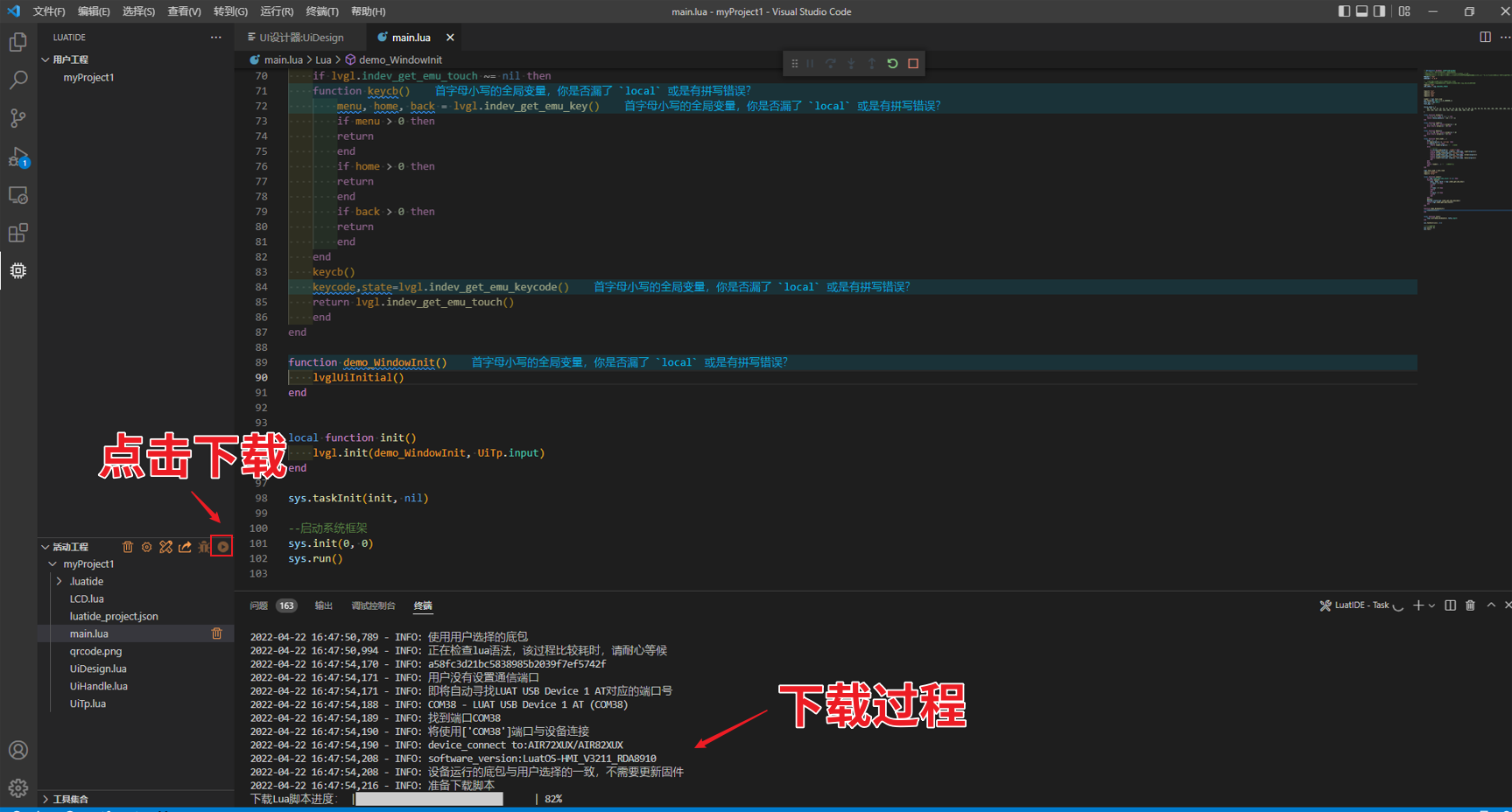Open UiHandle.lua in the file tree
The height and width of the screenshot is (812, 1512).
tap(98, 686)
